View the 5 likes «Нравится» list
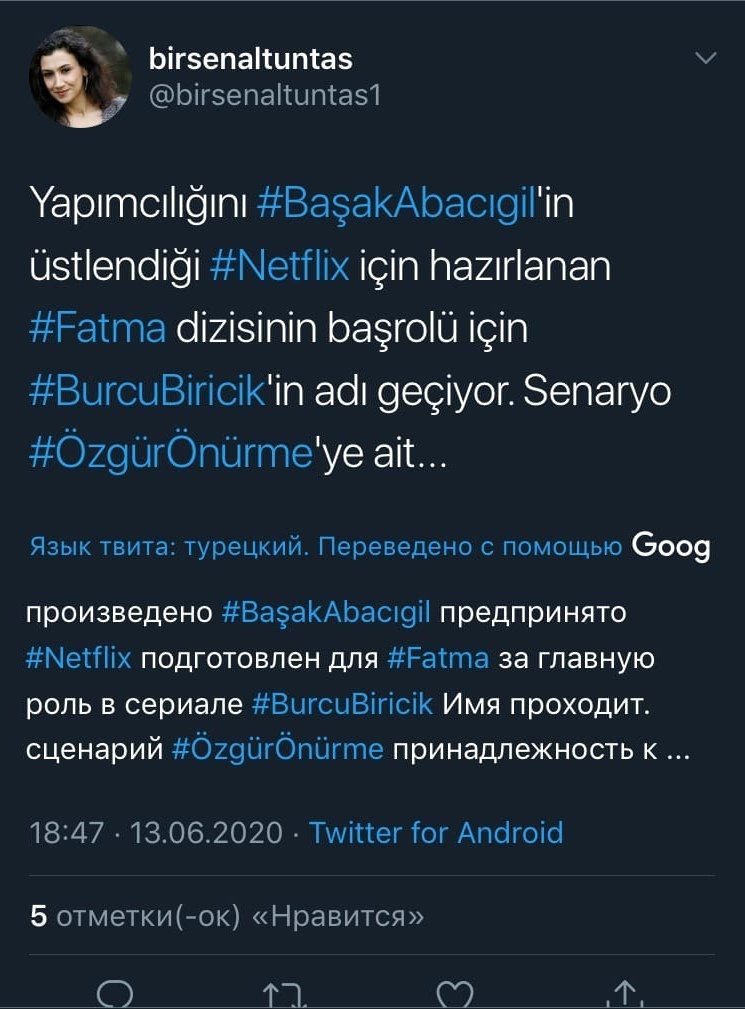 [228, 917]
